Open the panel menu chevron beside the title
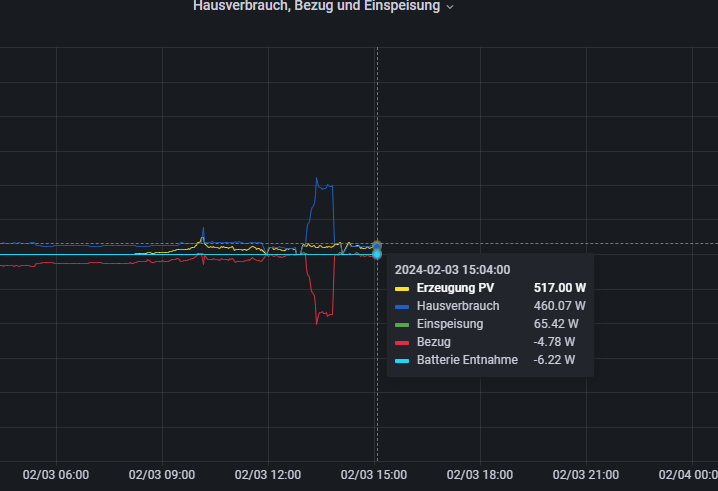The width and height of the screenshot is (718, 491). 450,7
